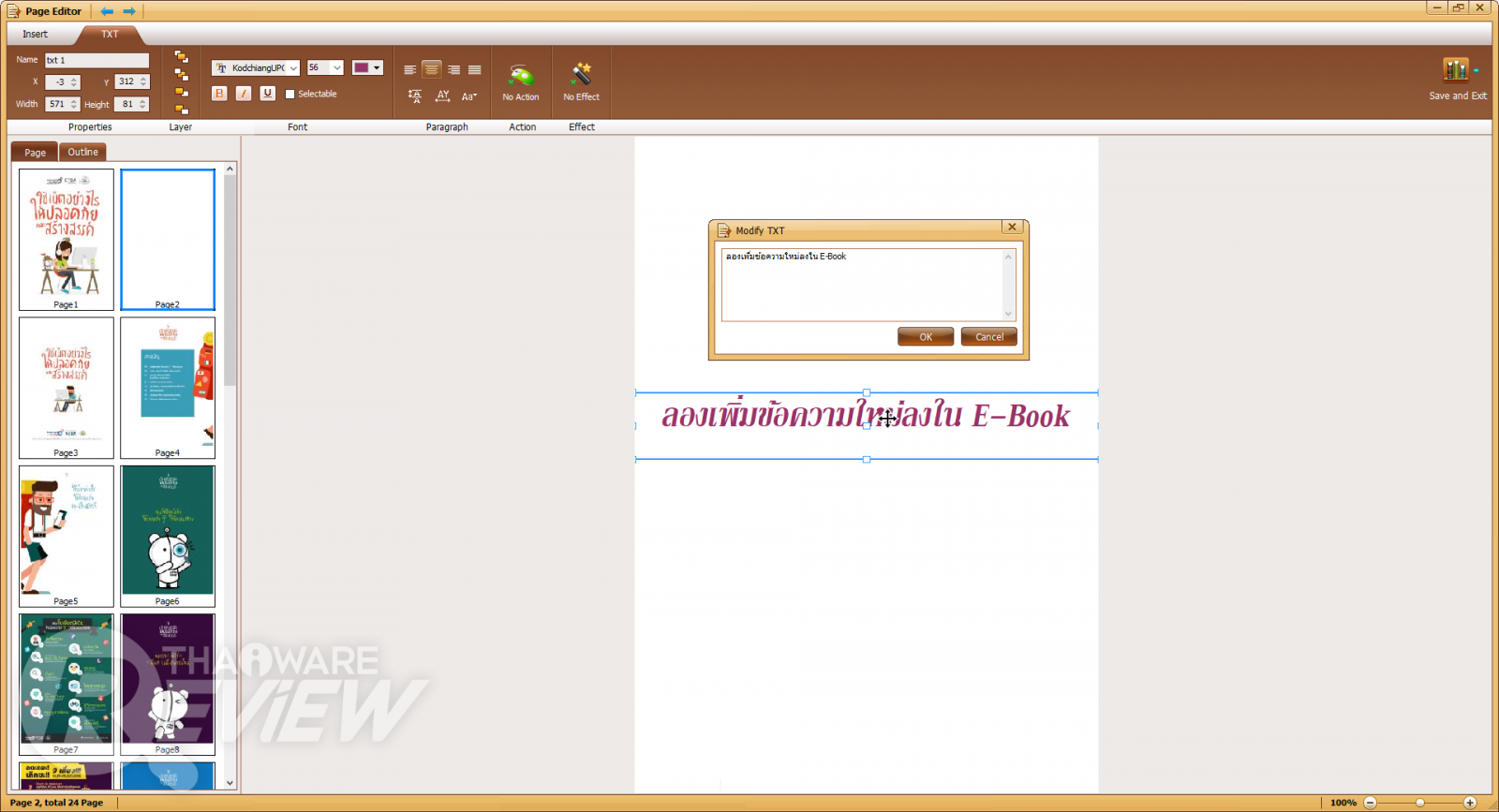This screenshot has height=812, width=1499.
Task: Click the Page Editor title bar icon
Action: click(13, 11)
